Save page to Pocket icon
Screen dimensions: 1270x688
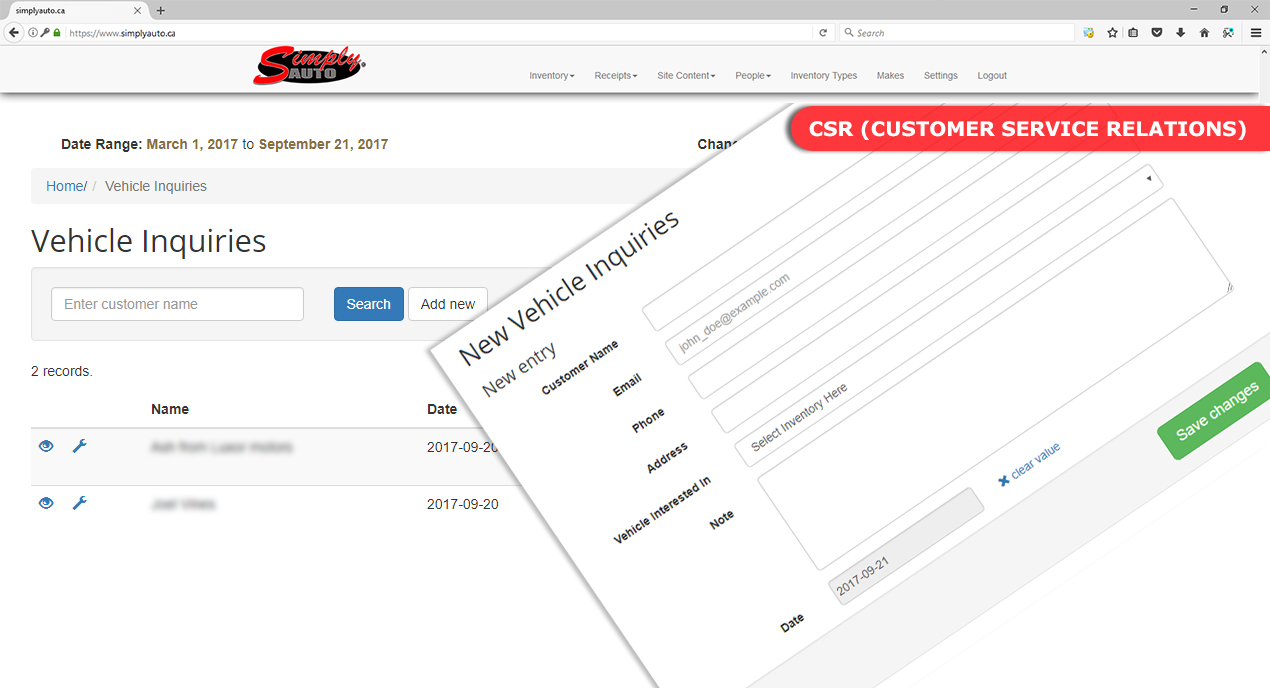(1157, 32)
